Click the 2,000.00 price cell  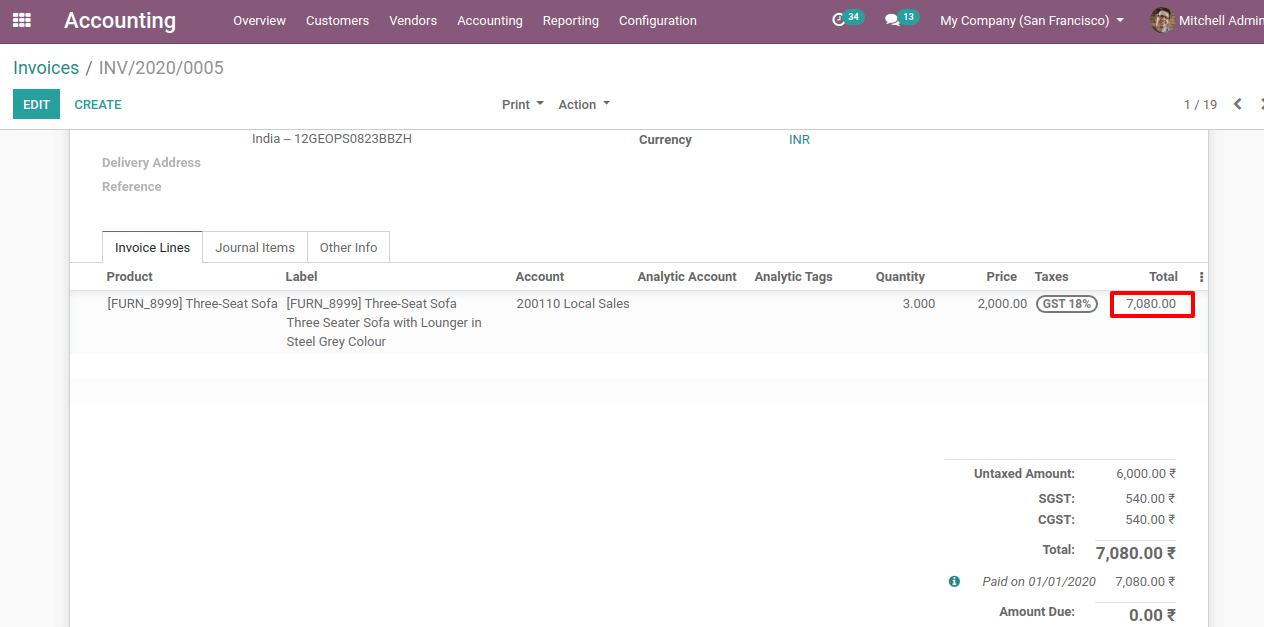point(1002,304)
